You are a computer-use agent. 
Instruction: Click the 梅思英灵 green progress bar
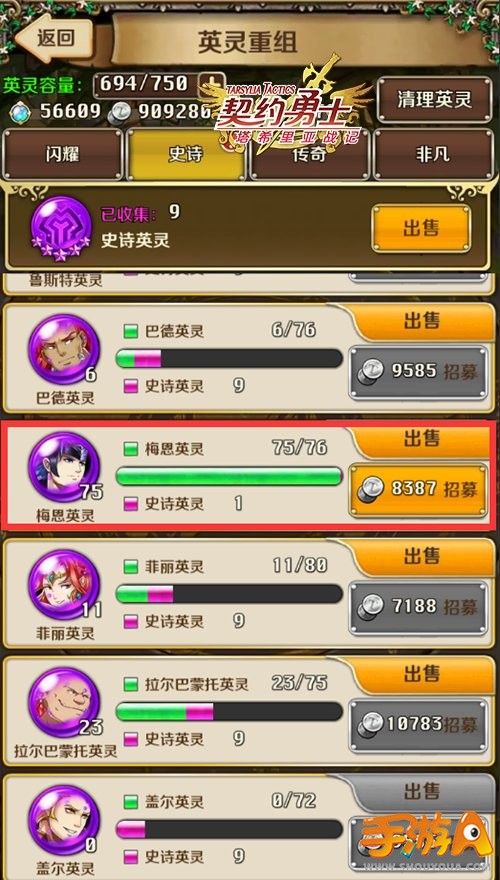point(229,476)
